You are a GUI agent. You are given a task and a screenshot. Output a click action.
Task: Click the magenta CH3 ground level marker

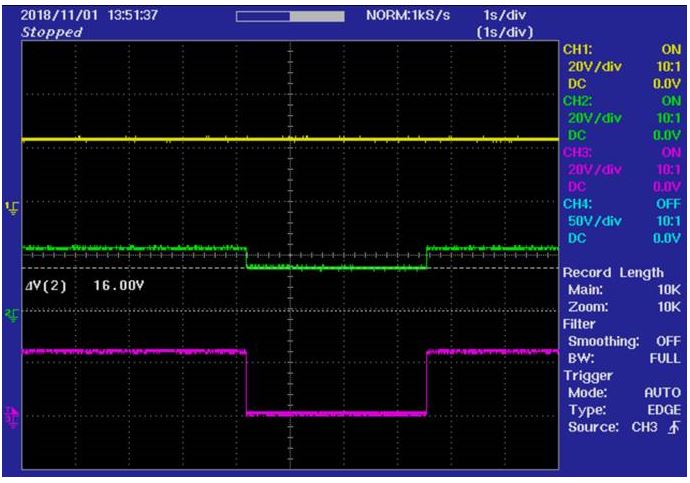[x=12, y=417]
